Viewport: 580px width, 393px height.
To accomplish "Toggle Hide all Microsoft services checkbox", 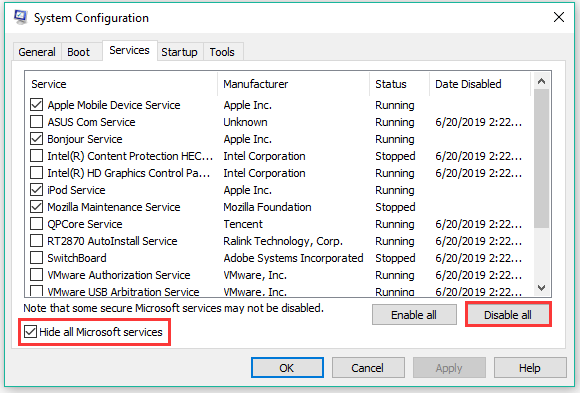I will [x=30, y=332].
